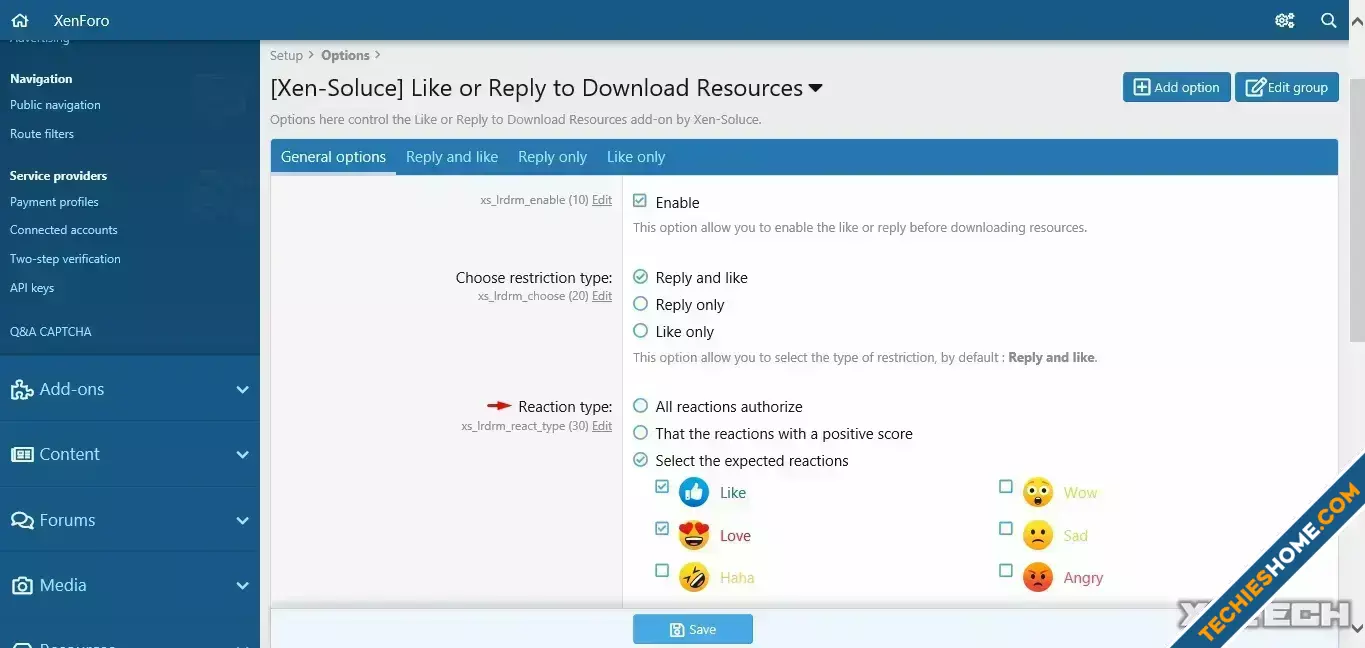1365x648 pixels.
Task: Select the Reply and like radio option
Action: 640,277
